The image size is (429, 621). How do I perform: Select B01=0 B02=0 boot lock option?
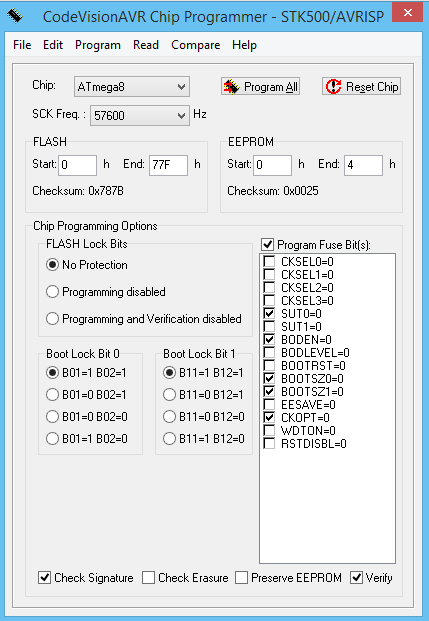[x=52, y=417]
